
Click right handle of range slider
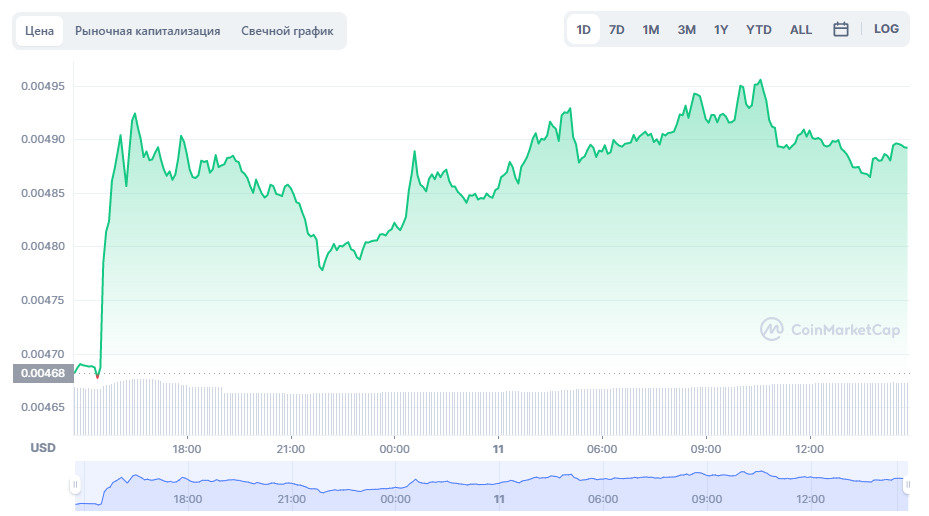pos(907,485)
